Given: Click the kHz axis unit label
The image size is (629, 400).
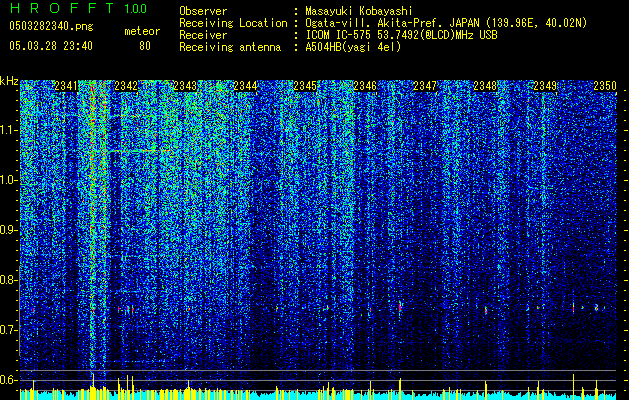Looking at the screenshot, I should (9, 81).
